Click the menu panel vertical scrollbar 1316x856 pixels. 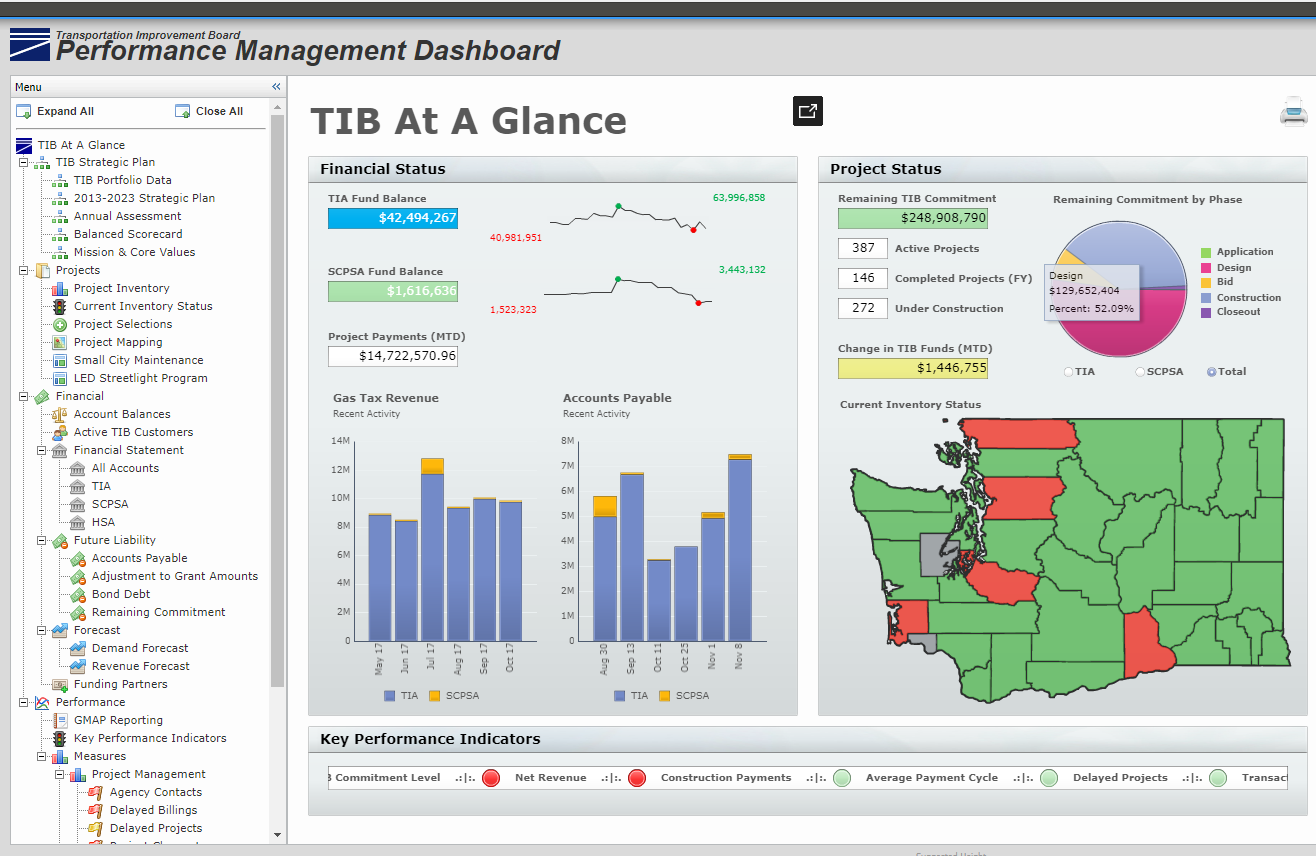click(x=277, y=400)
